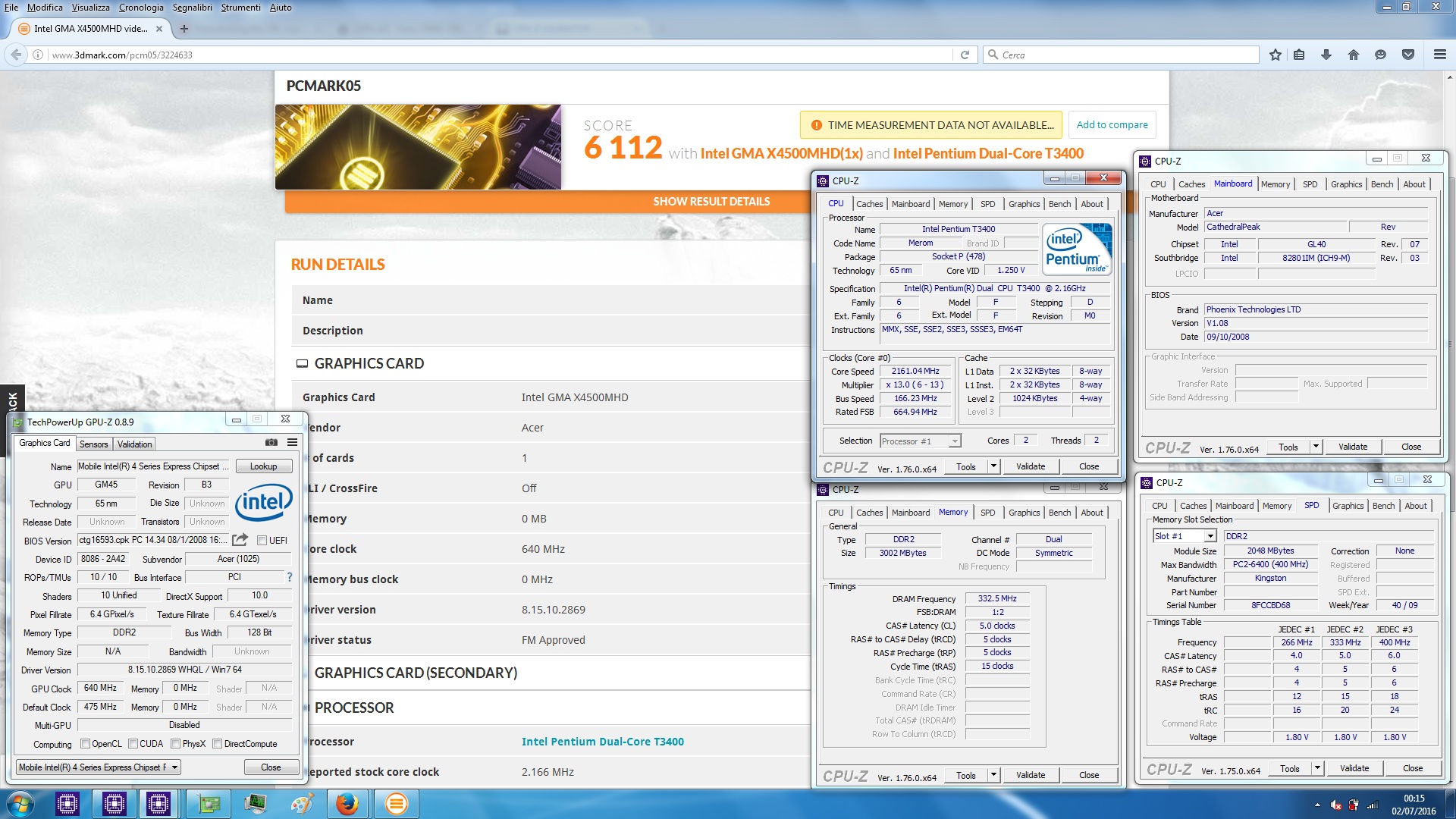The height and width of the screenshot is (819, 1456).
Task: Open Paint from the taskbar
Action: (302, 804)
